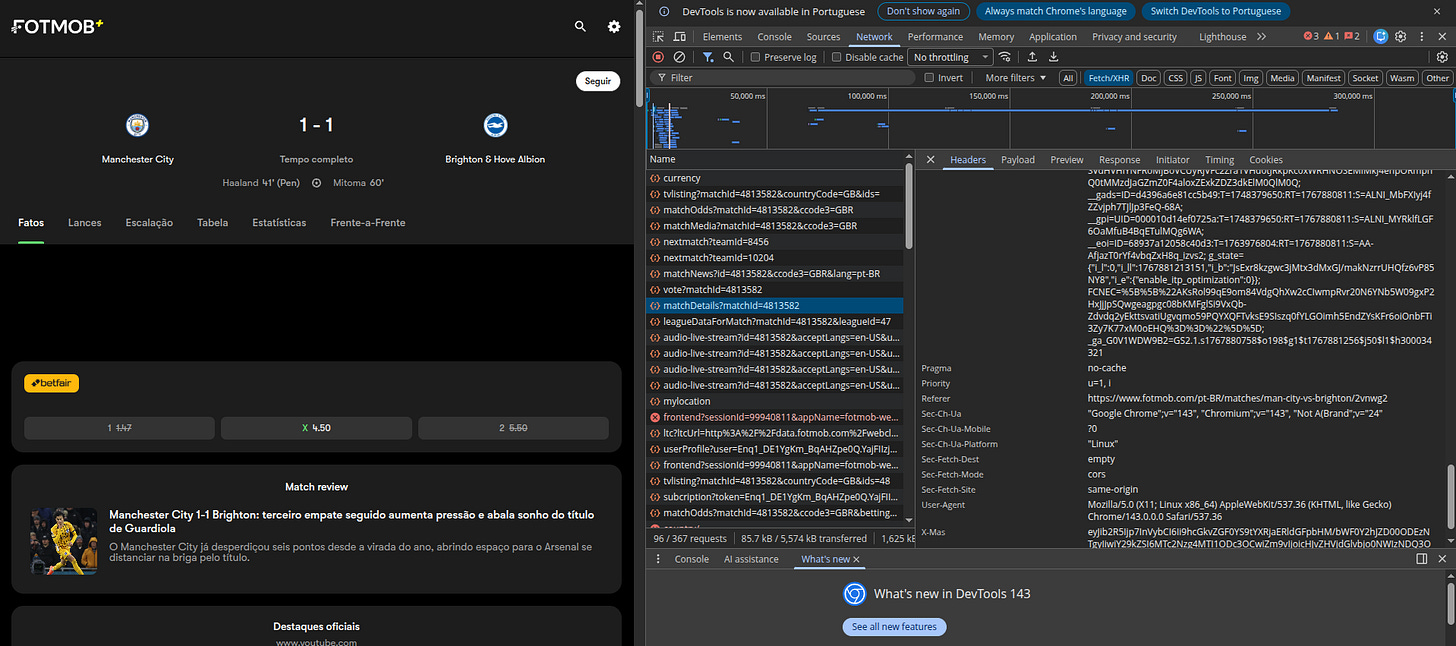The image size is (1456, 646).
Task: Toggle the CSS filter chip
Action: point(1175,77)
